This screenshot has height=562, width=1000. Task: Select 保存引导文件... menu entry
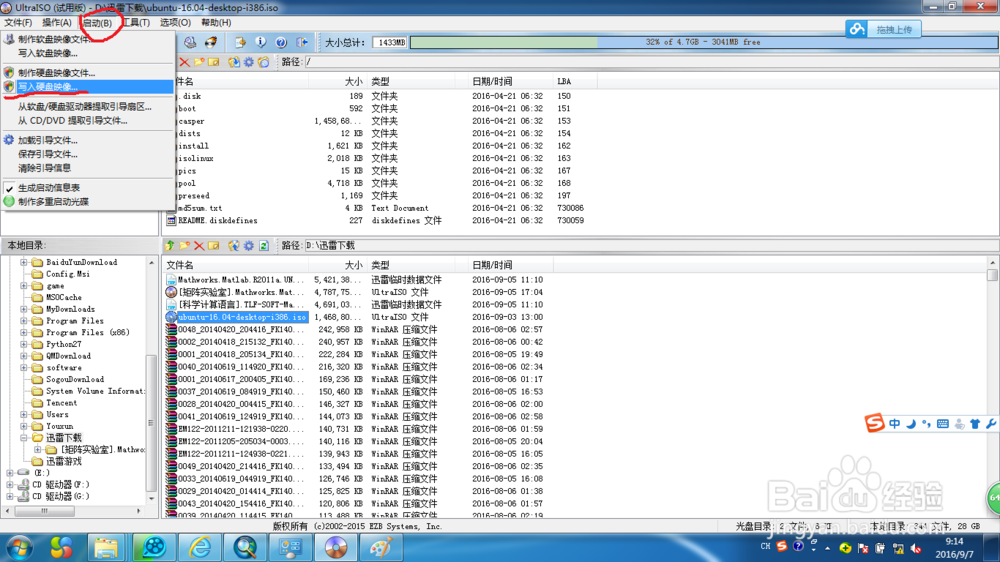click(87, 154)
